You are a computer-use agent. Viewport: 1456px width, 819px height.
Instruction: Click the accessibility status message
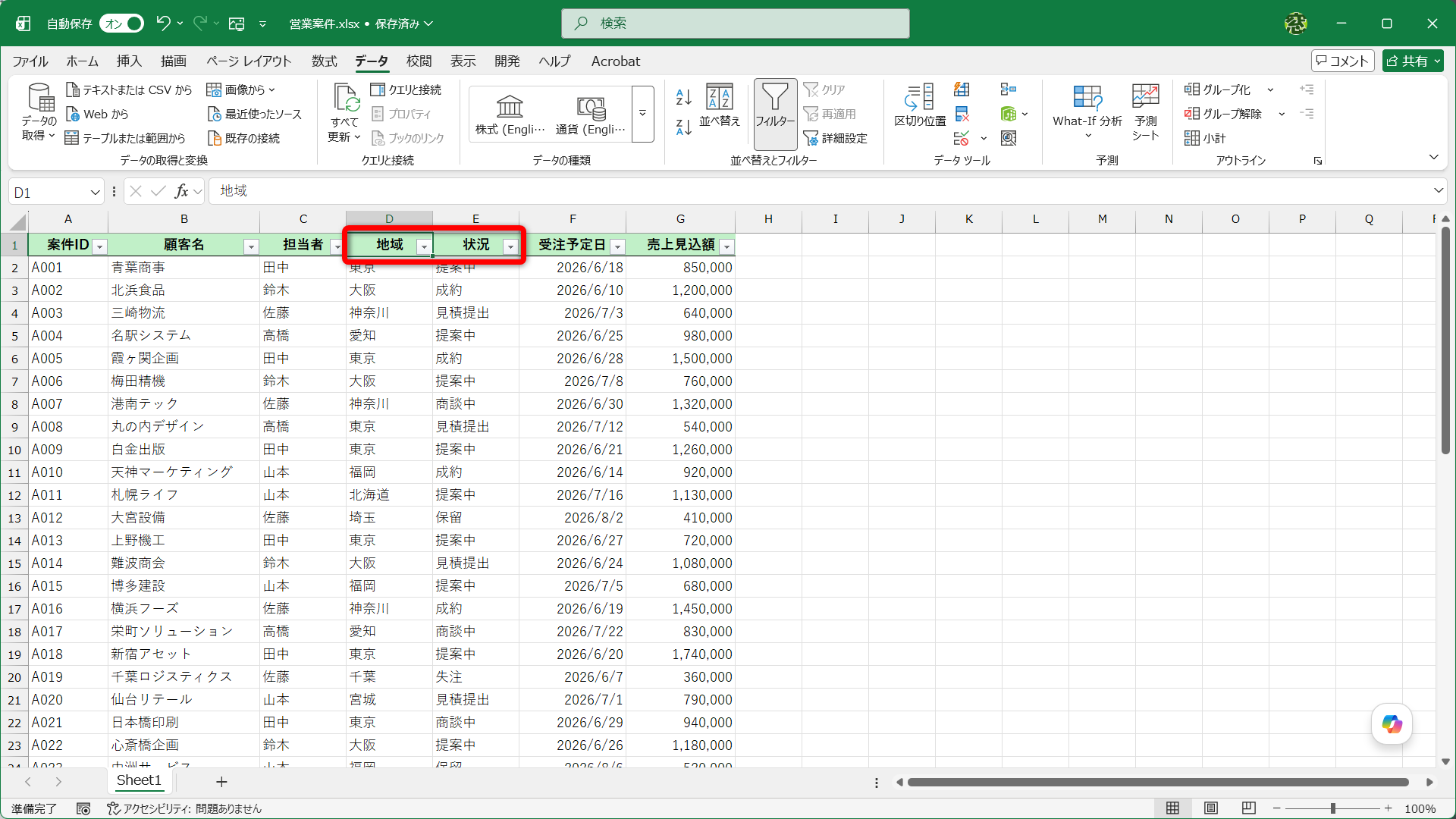[x=184, y=808]
